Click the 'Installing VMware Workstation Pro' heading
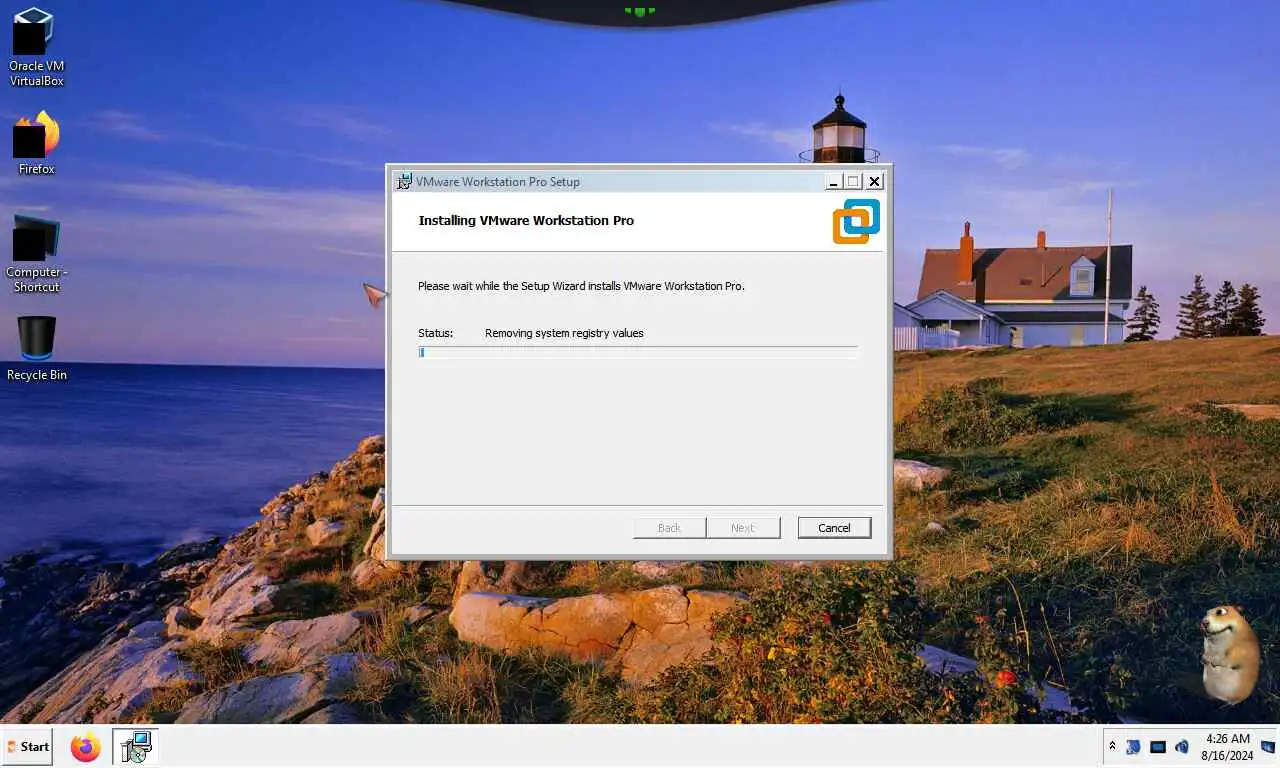The image size is (1280, 768). click(526, 220)
